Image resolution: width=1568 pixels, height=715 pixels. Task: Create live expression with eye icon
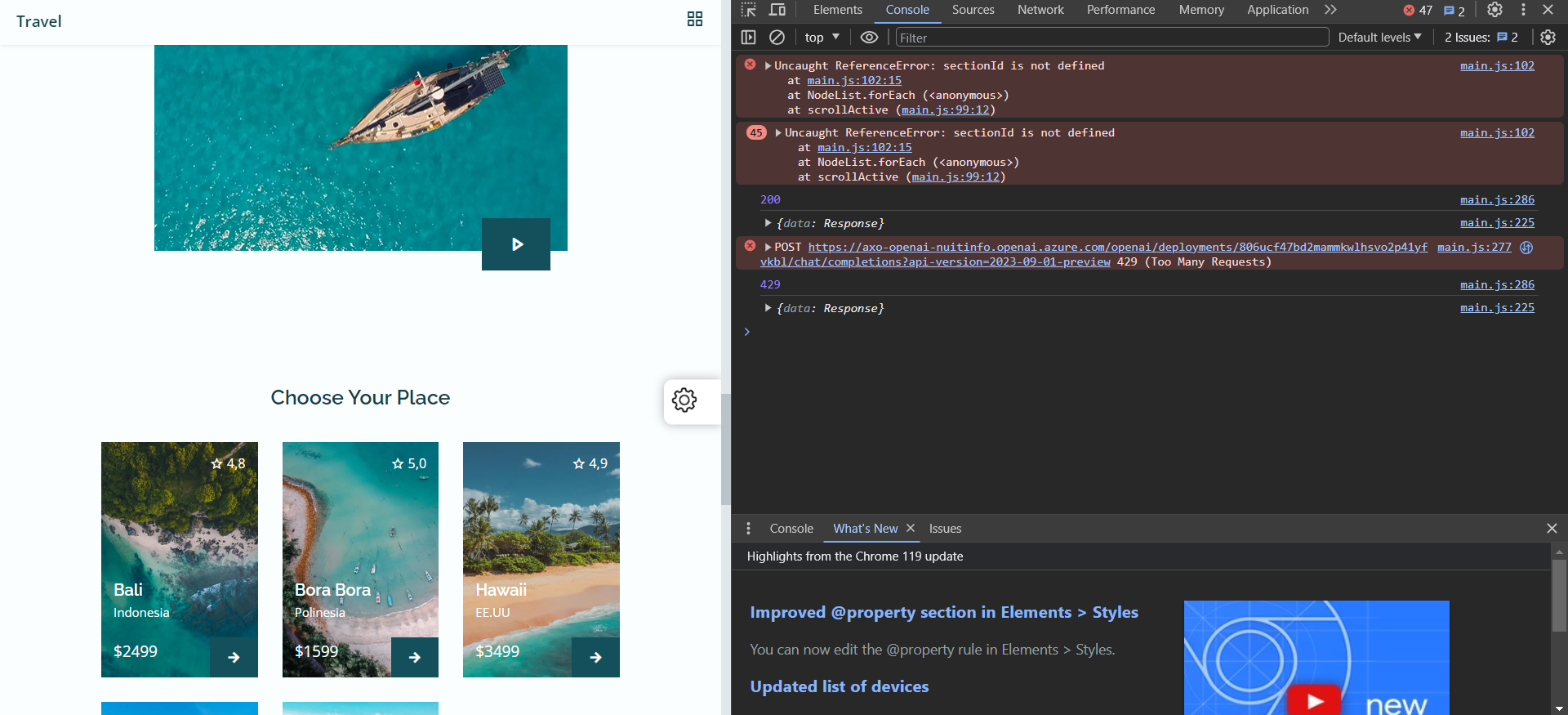[x=870, y=37]
